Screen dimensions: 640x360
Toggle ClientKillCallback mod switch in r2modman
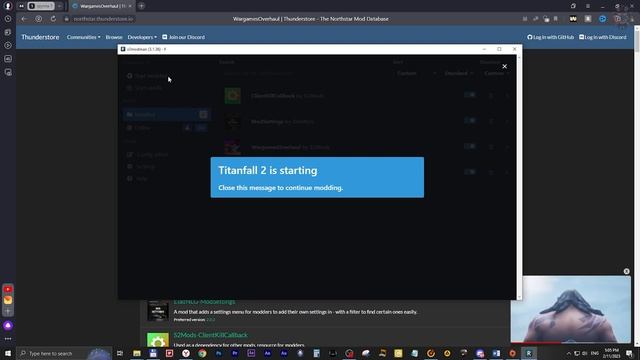point(470,95)
